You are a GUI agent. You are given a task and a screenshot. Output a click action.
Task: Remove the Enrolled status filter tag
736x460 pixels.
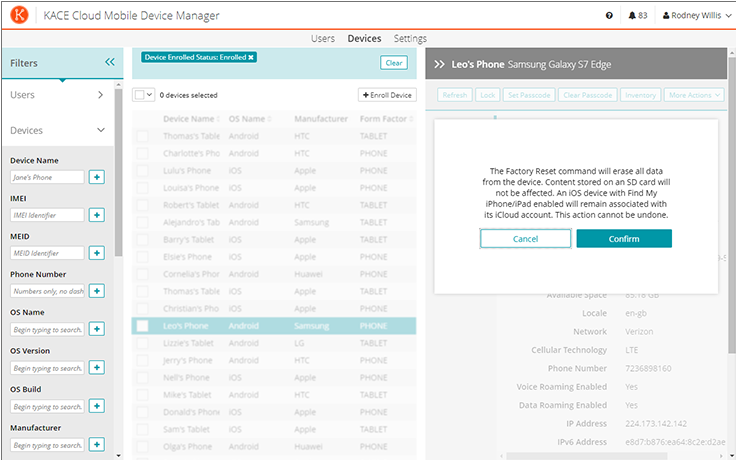click(251, 57)
